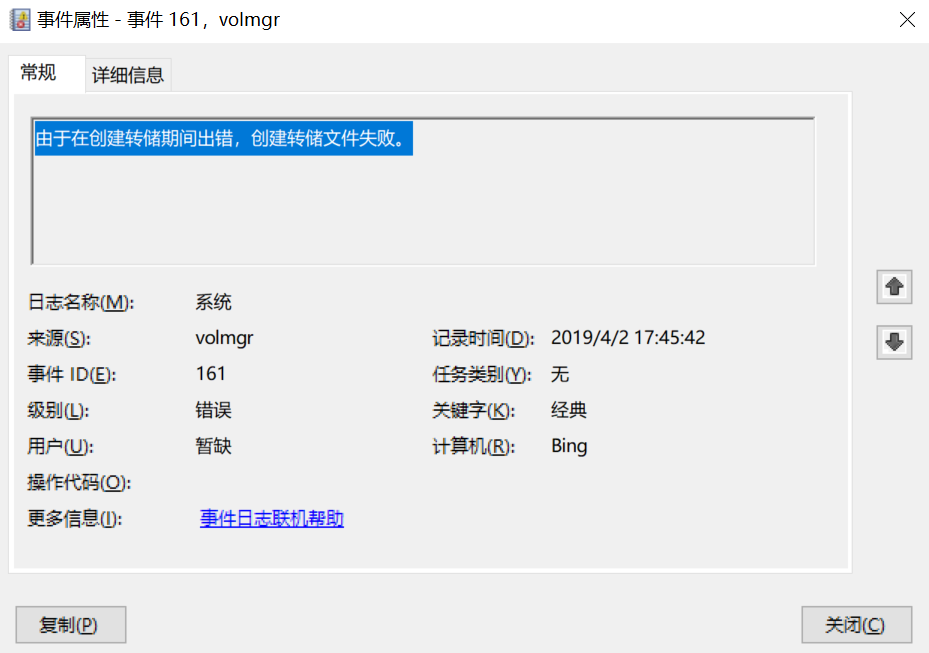Open the 事件日志联机帮助 link
The width and height of the screenshot is (929, 653).
[x=272, y=518]
